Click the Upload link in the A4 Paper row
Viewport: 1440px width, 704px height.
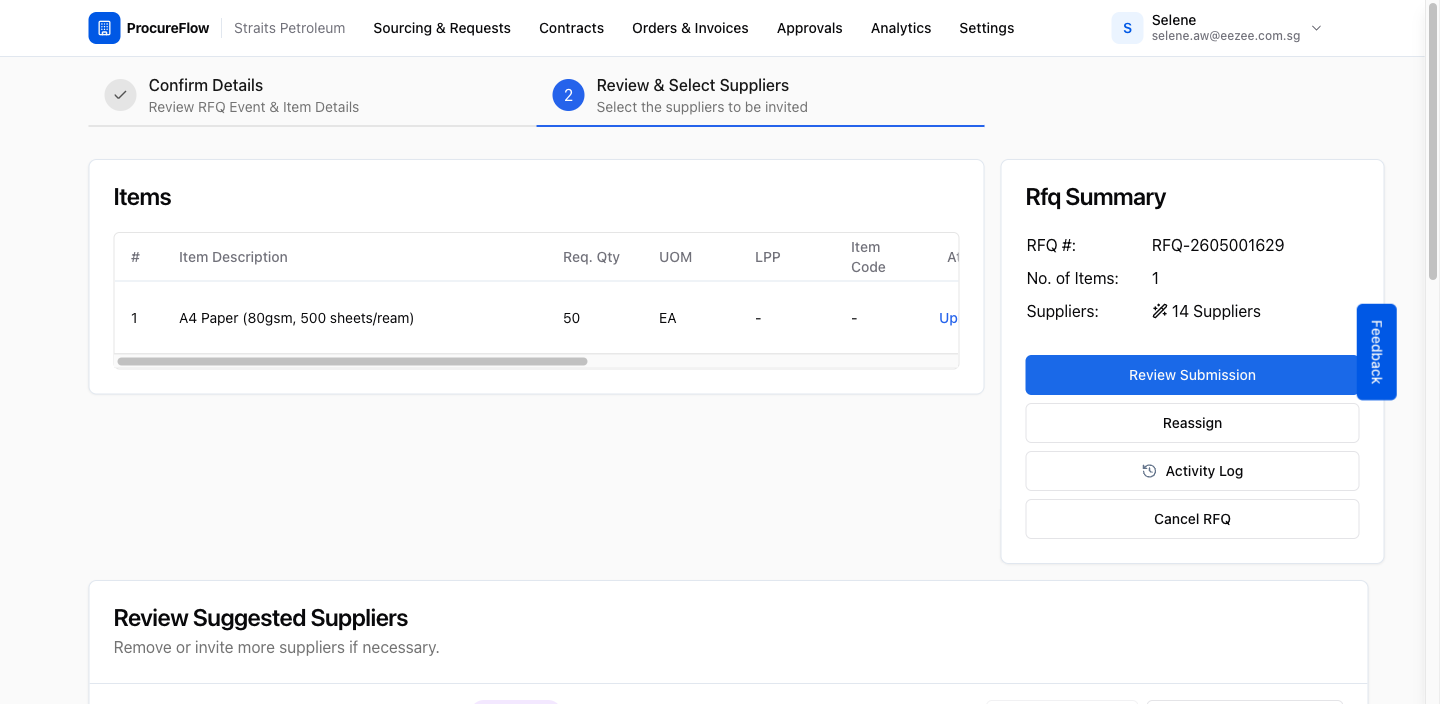pos(948,318)
